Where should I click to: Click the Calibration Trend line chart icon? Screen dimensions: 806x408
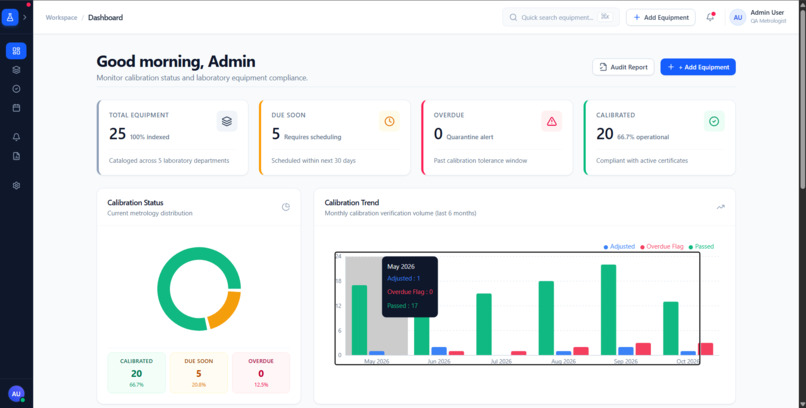tap(721, 207)
